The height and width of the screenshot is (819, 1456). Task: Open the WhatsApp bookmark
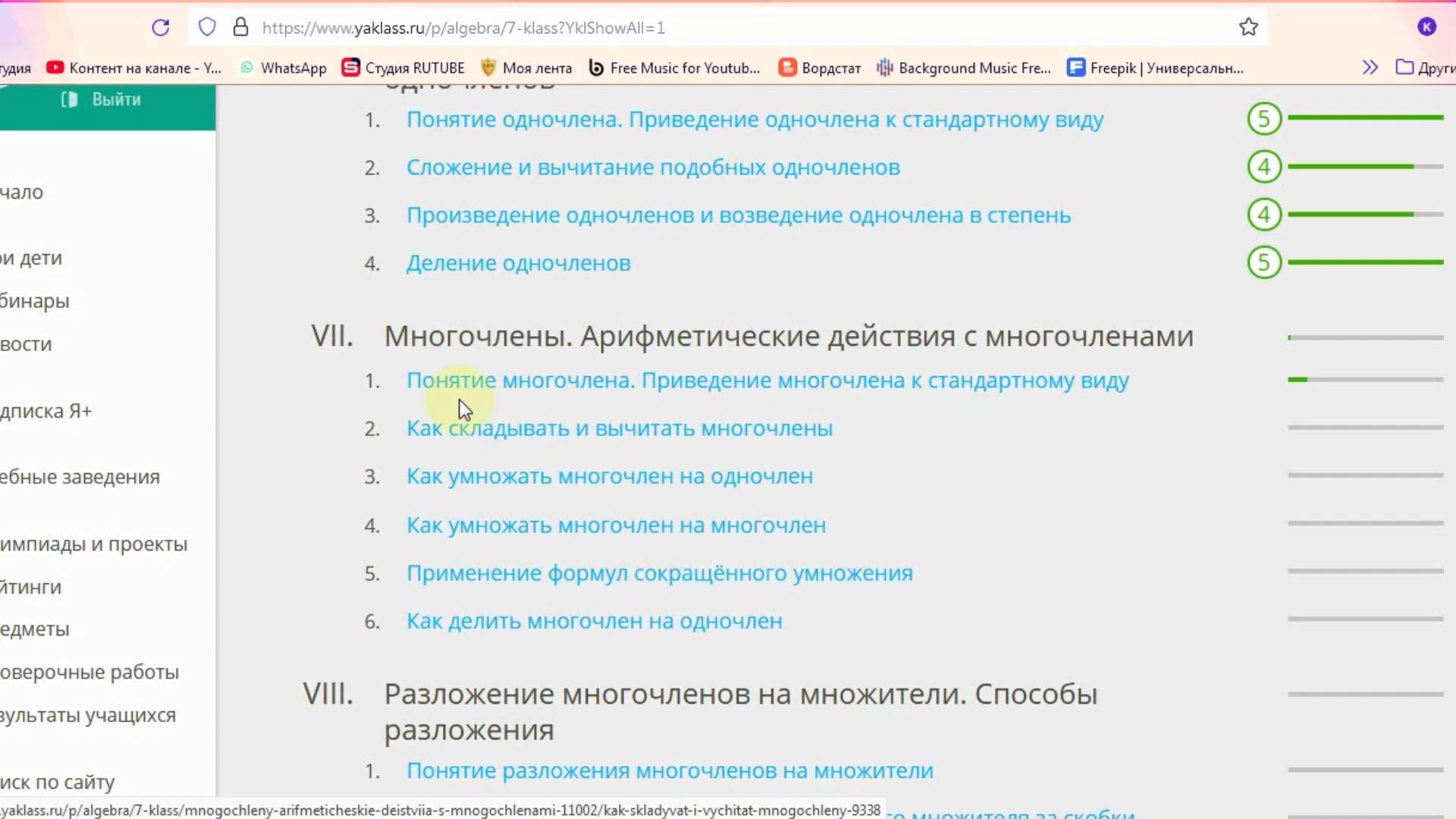284,68
